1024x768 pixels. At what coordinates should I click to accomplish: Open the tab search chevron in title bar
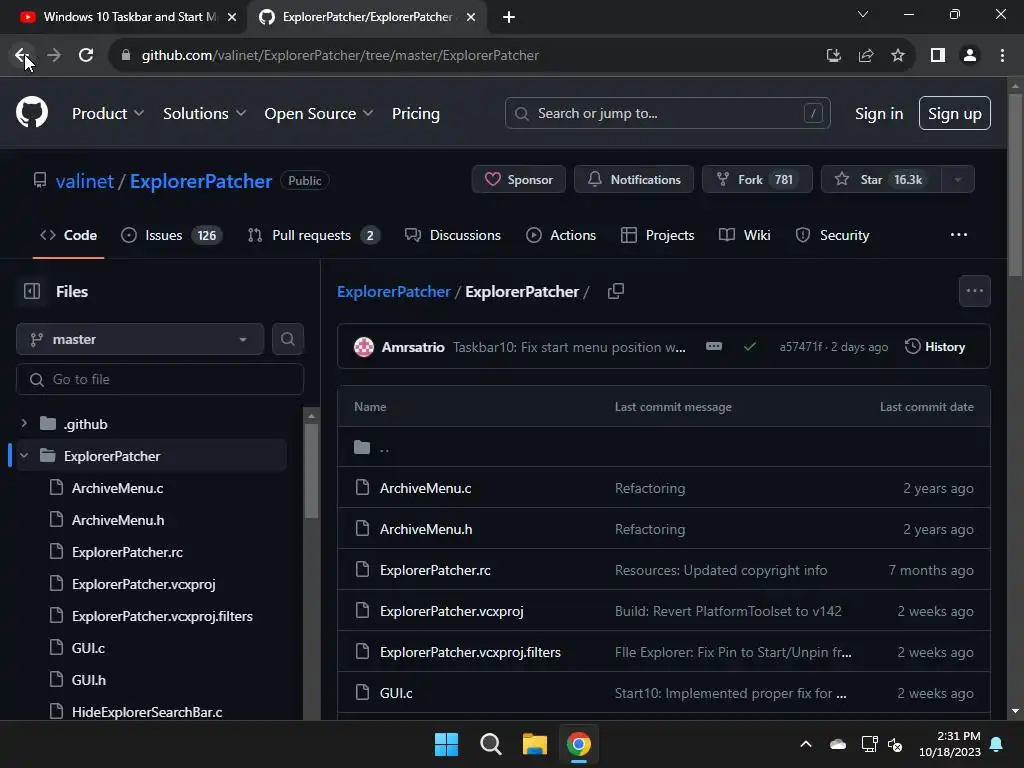tap(863, 14)
